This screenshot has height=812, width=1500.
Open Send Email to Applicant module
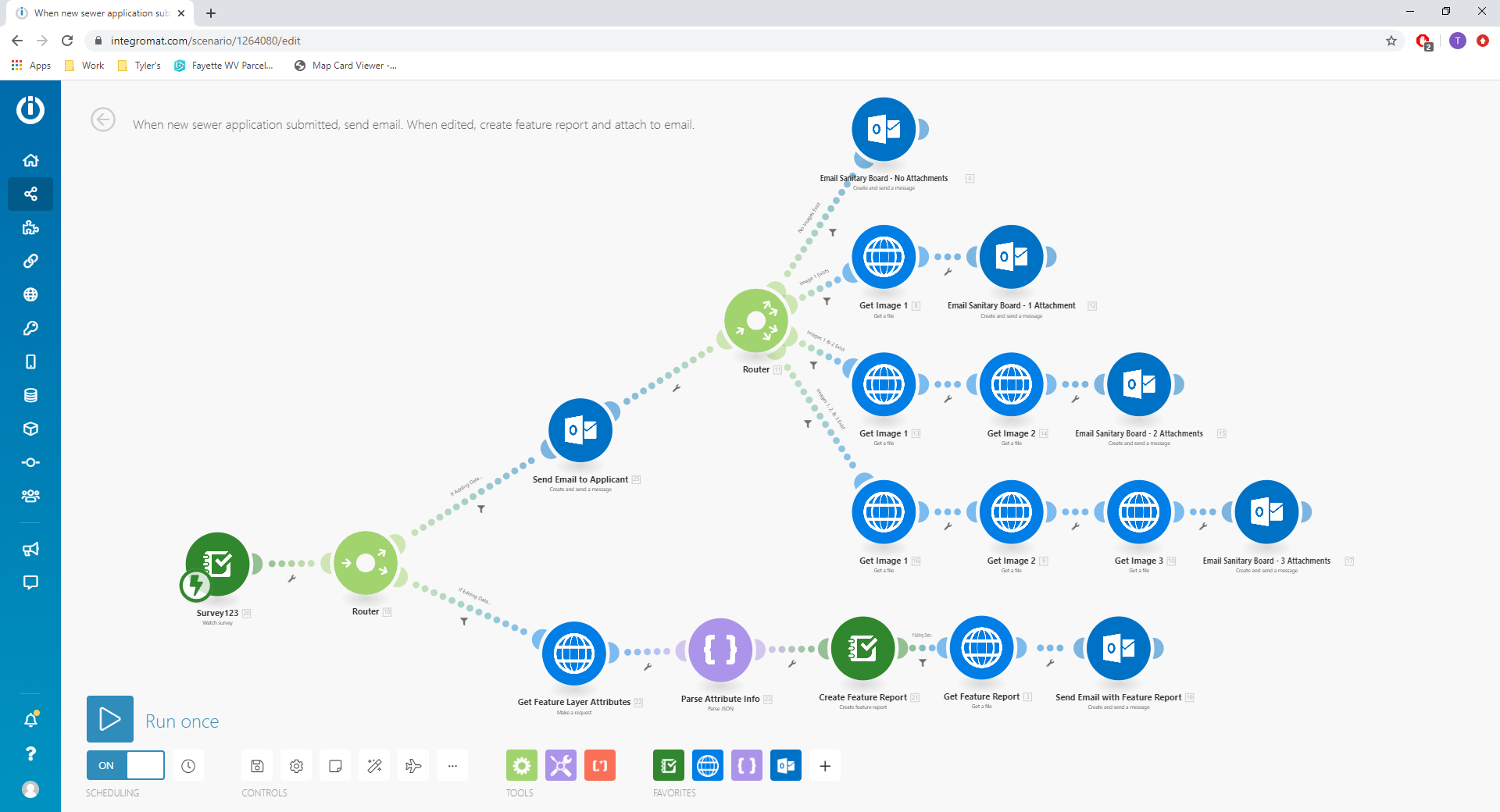tap(580, 430)
